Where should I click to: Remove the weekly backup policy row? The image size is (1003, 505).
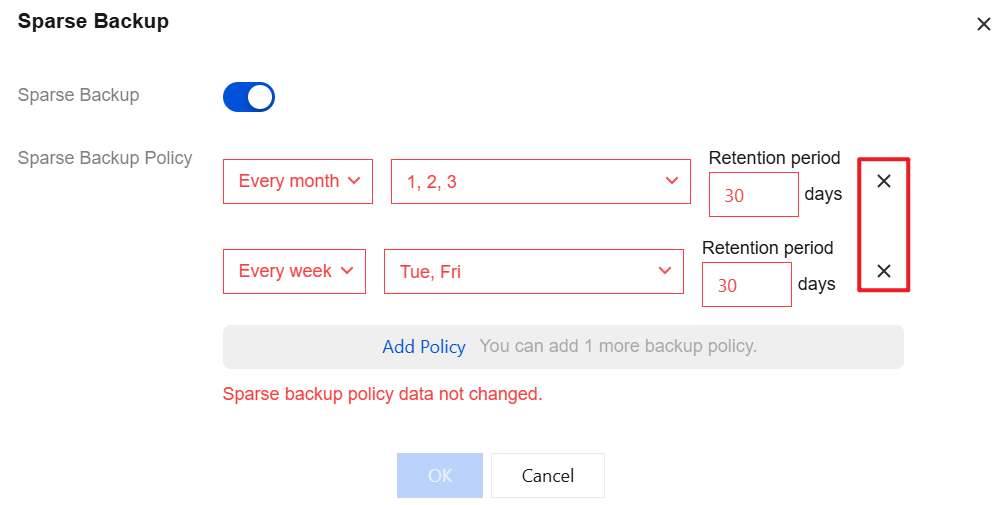[x=884, y=271]
